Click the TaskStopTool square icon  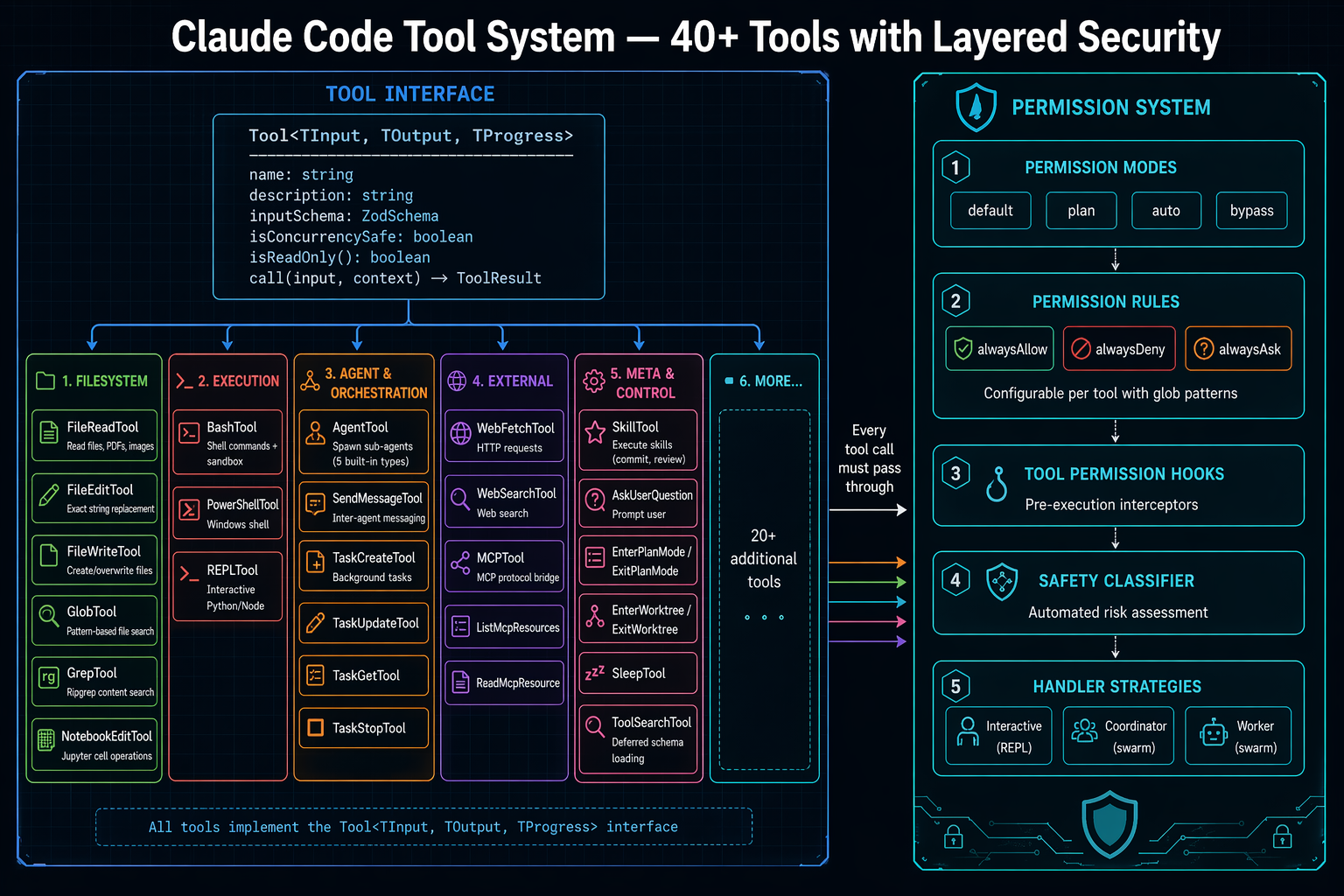pos(315,727)
